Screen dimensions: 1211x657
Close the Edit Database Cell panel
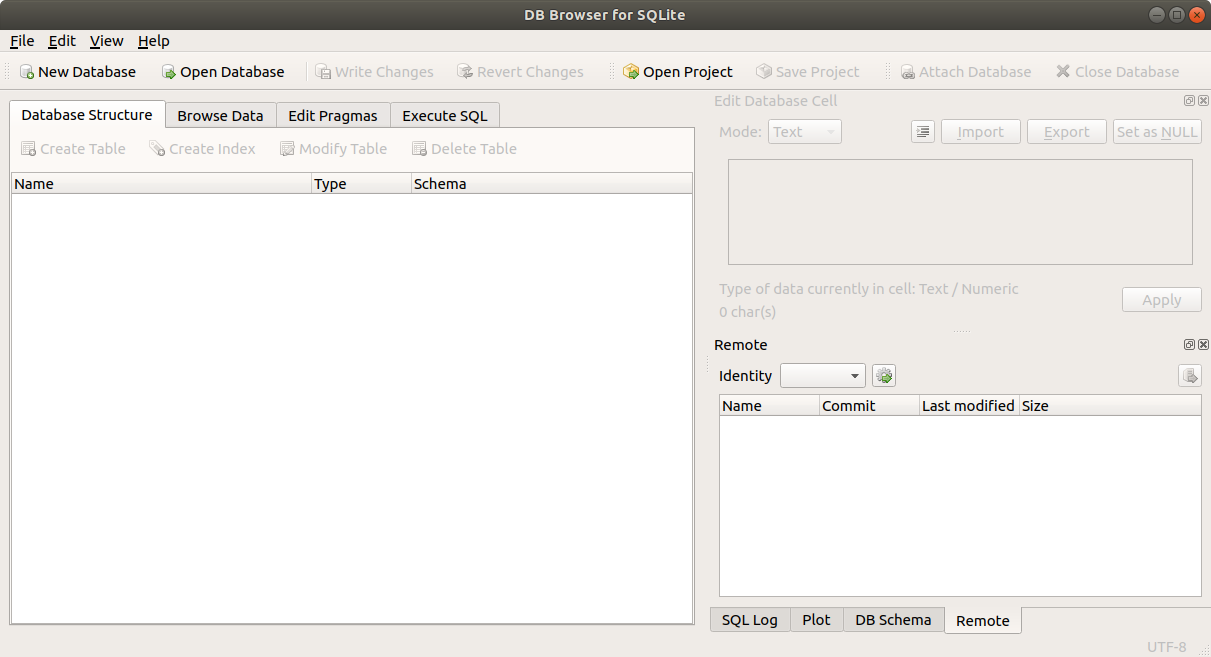[x=1203, y=101]
